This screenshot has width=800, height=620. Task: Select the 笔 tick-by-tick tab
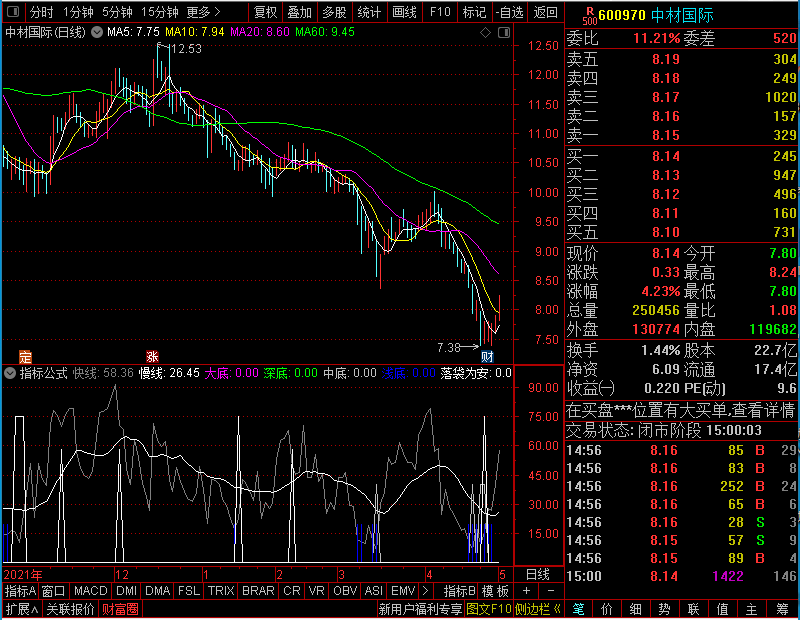pos(578,609)
